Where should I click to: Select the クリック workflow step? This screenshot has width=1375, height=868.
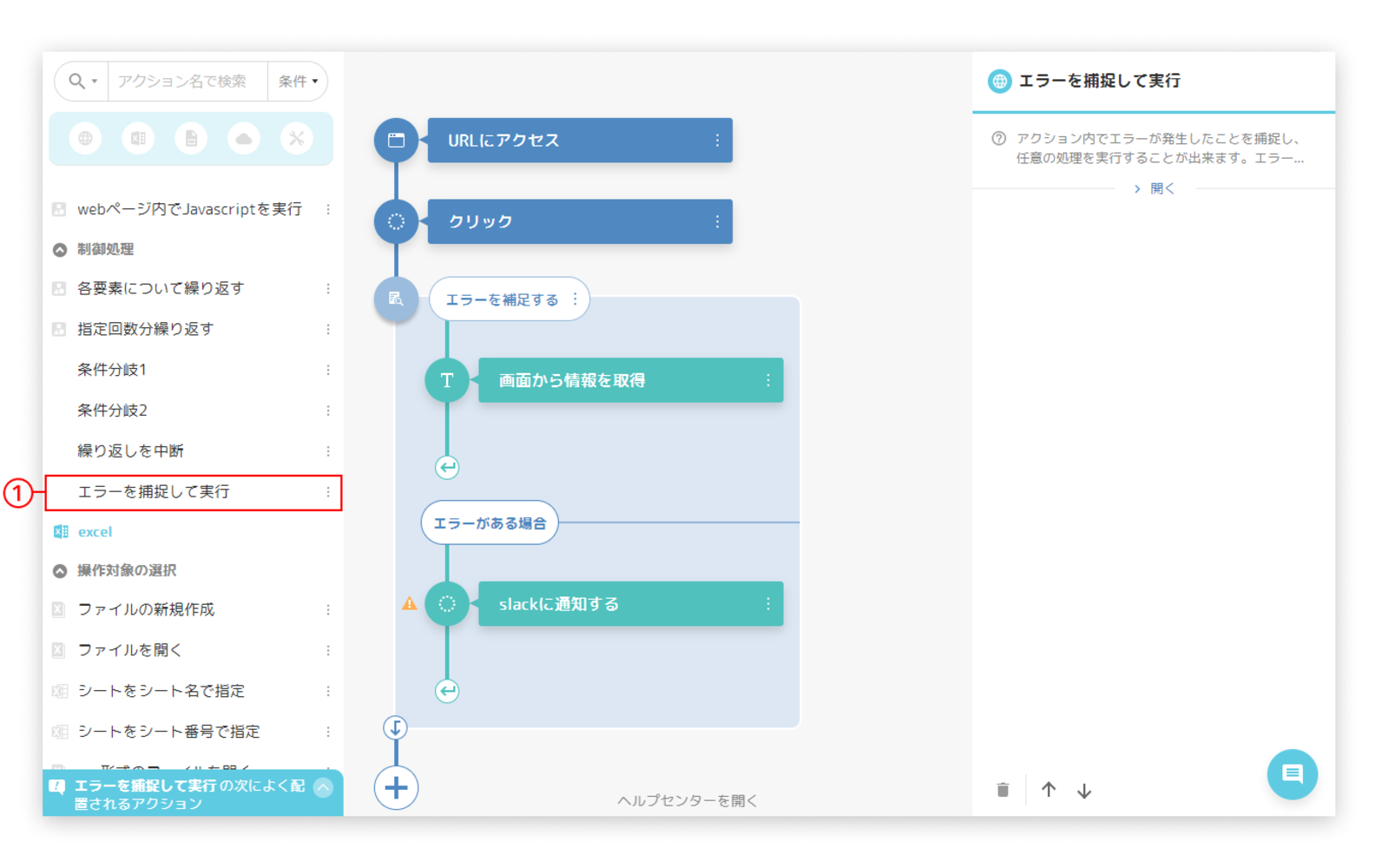pos(580,221)
